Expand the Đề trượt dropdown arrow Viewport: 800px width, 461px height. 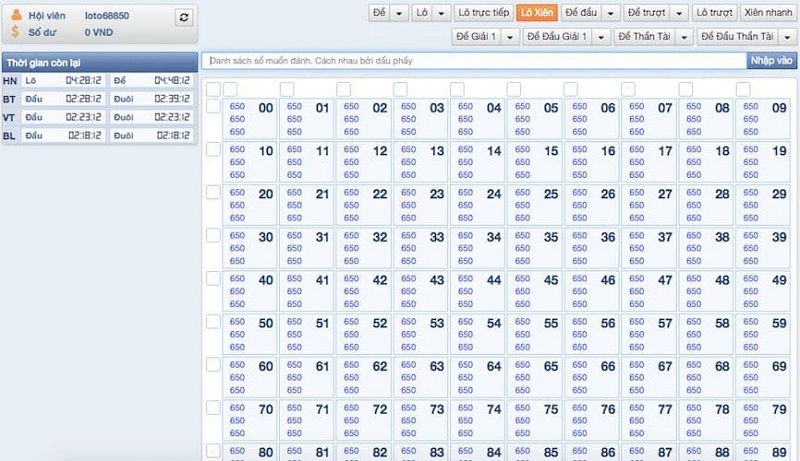coord(679,13)
